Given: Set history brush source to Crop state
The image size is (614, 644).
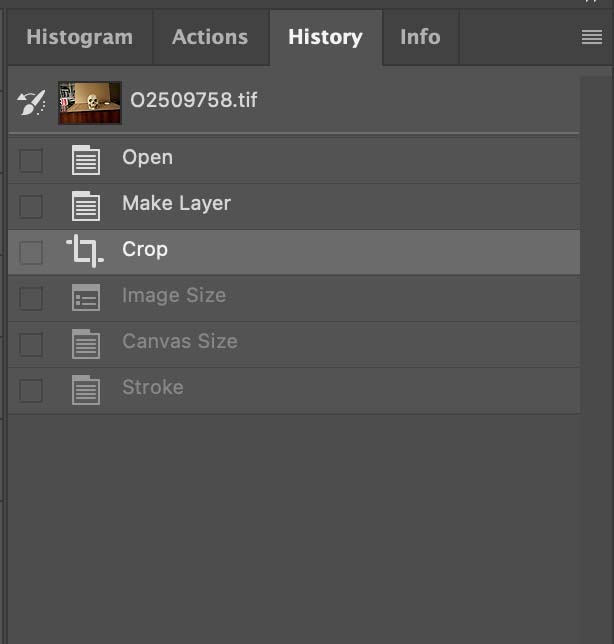Looking at the screenshot, I should pos(31,252).
